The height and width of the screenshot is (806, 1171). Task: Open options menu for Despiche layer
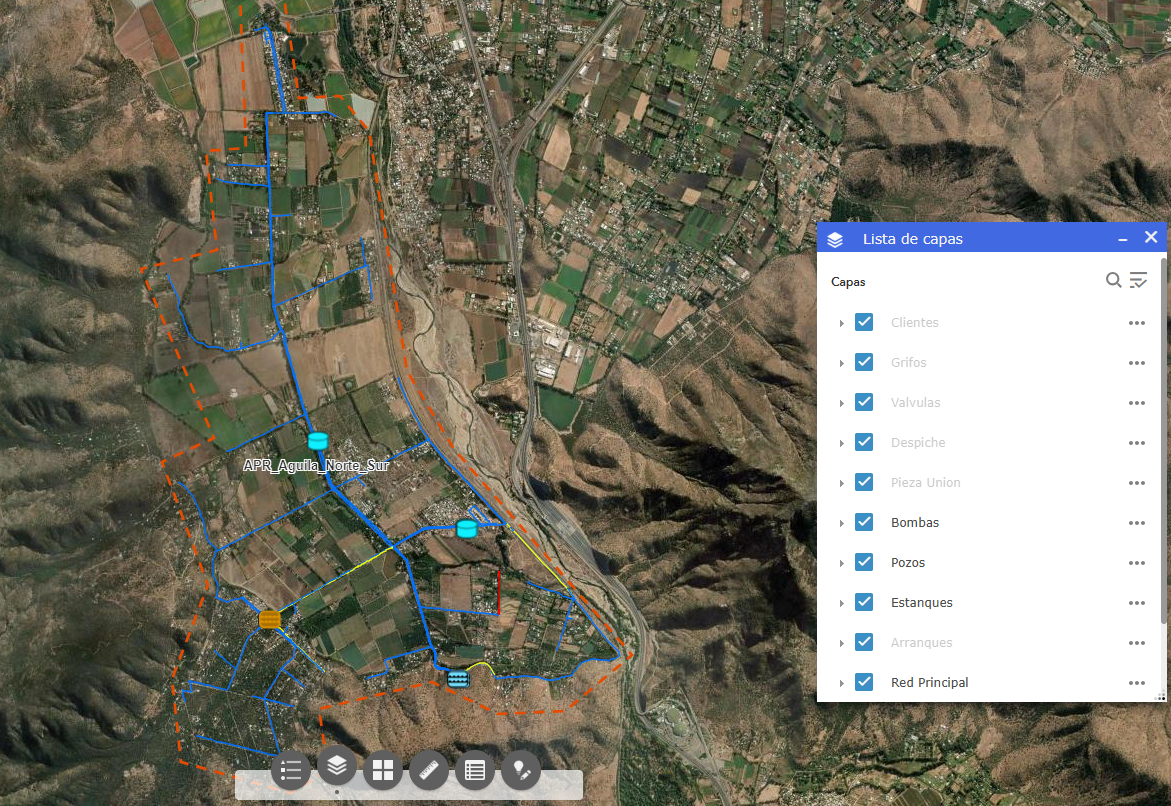[x=1137, y=443]
